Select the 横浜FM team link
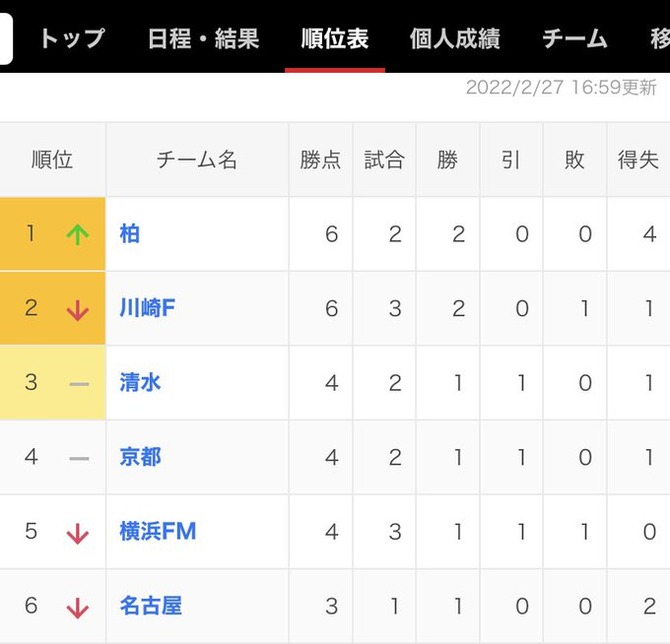670x644 pixels. 158,531
